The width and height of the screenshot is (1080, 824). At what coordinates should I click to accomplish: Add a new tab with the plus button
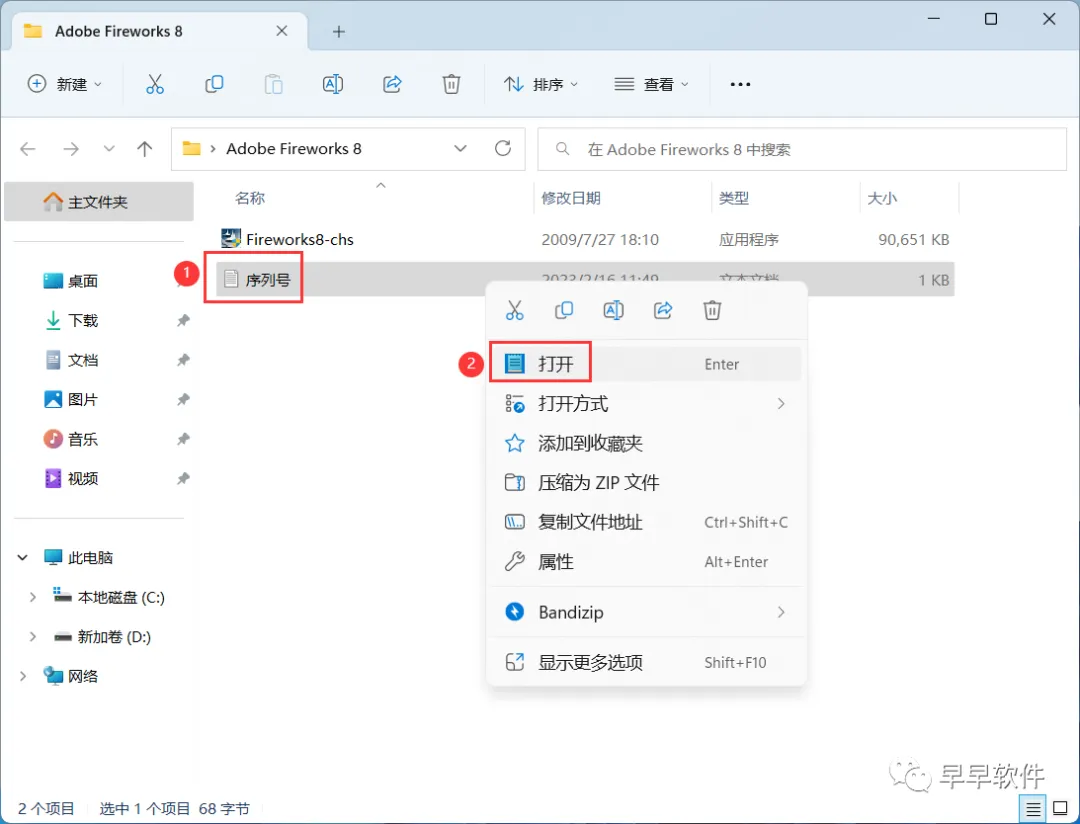click(x=339, y=32)
